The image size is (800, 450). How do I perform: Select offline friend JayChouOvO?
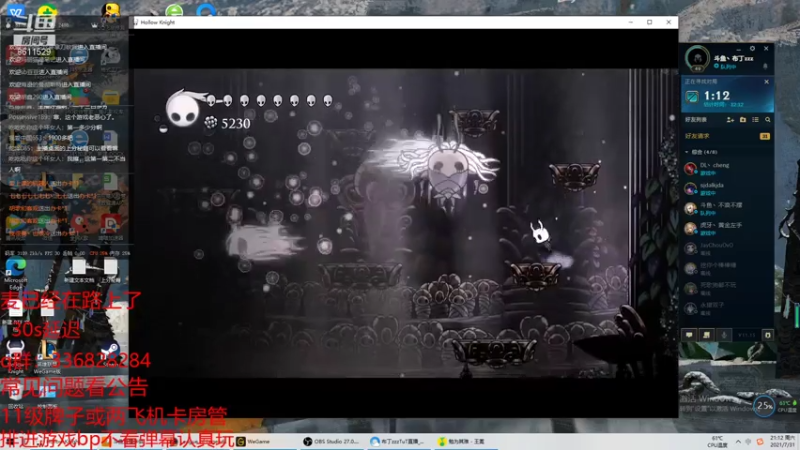coord(728,248)
